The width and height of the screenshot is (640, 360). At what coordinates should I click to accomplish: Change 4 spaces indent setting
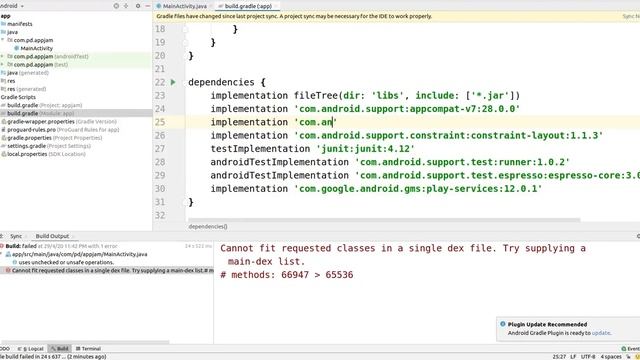coord(611,357)
